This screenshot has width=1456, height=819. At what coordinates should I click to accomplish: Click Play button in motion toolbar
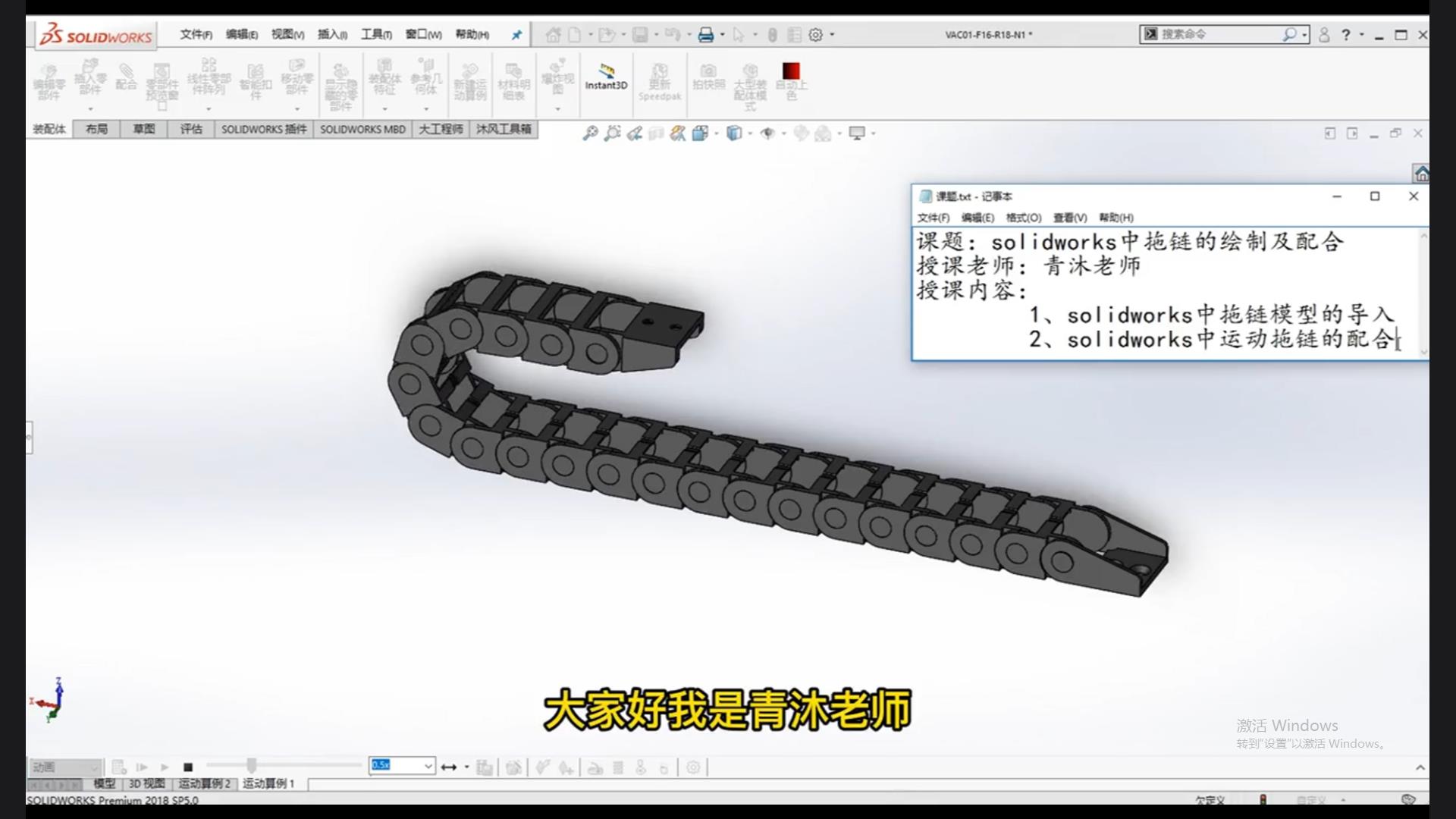(165, 767)
